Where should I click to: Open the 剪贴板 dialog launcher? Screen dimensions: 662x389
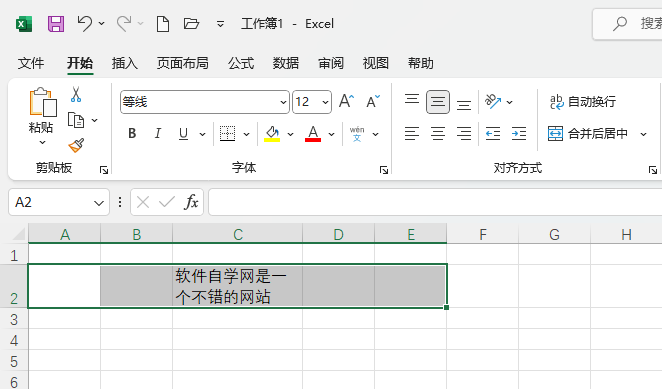tap(104, 170)
